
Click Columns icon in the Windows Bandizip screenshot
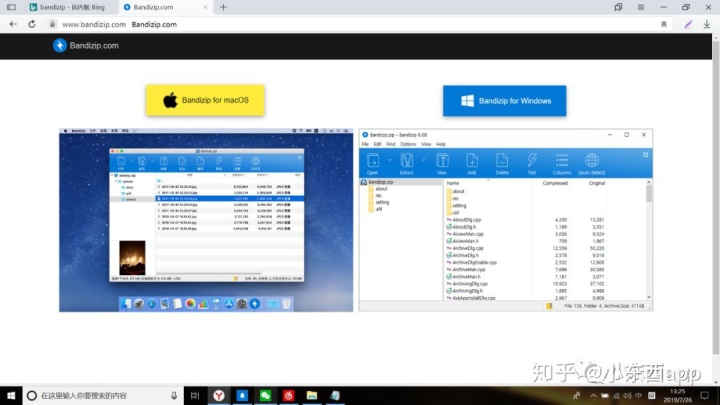click(562, 164)
